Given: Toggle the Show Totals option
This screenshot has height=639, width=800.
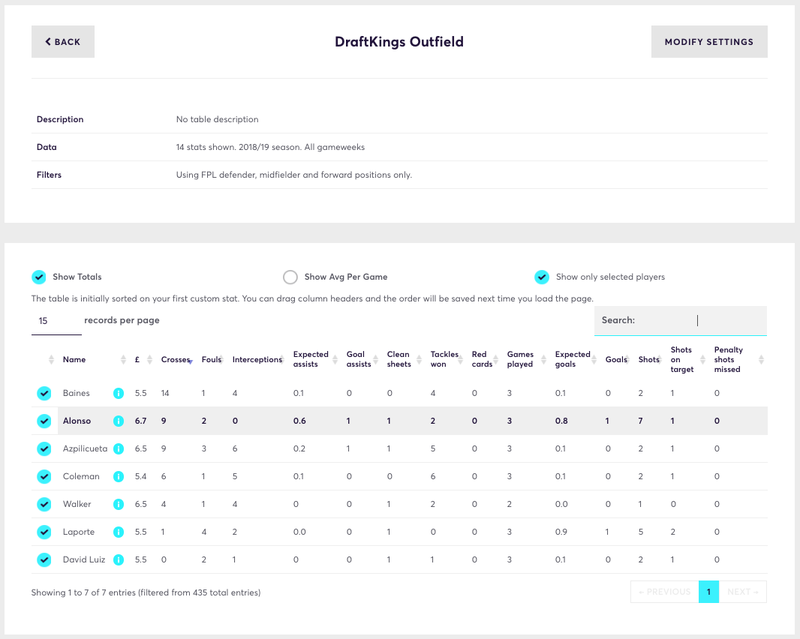Looking at the screenshot, I should (x=39, y=277).
